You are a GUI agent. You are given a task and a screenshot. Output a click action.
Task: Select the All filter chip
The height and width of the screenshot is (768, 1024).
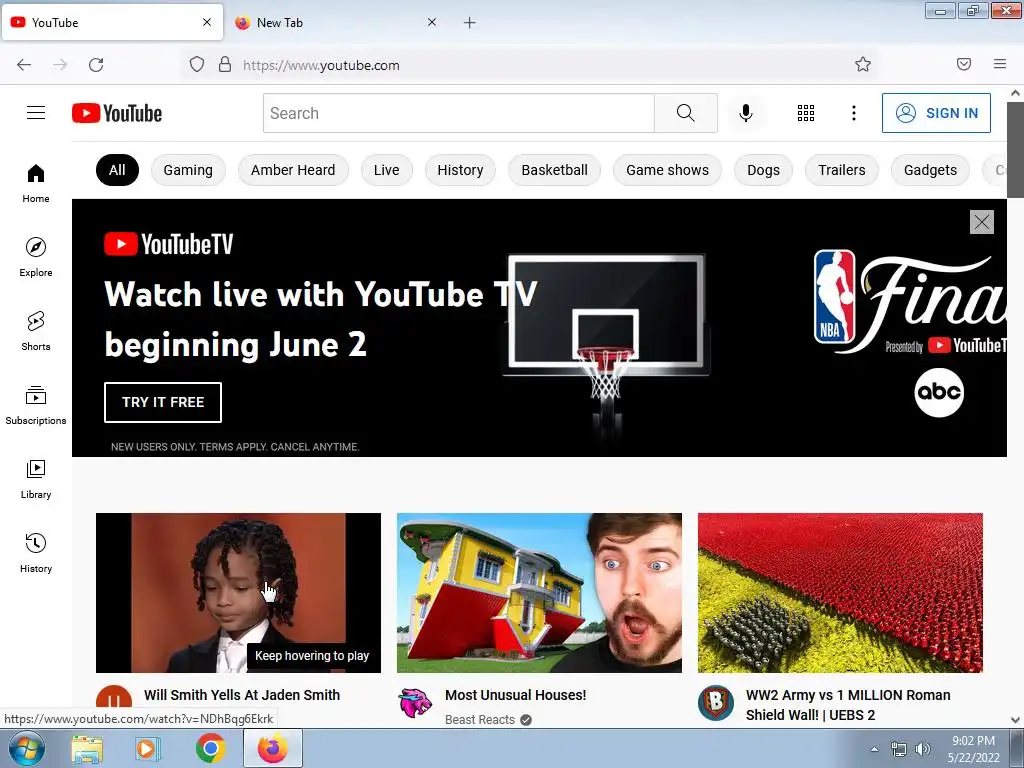click(x=117, y=170)
